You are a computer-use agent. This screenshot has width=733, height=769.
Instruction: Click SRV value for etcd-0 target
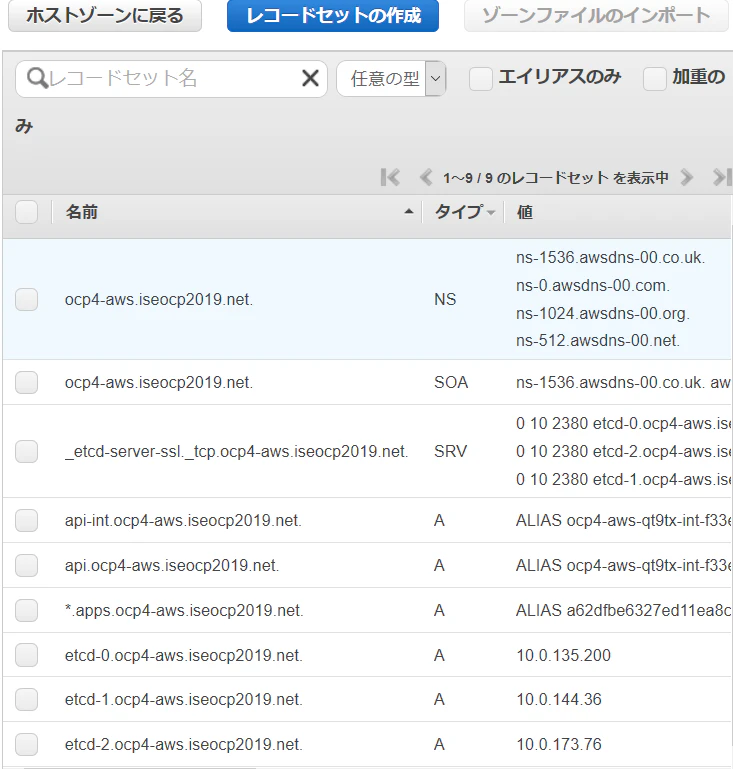[x=623, y=424]
